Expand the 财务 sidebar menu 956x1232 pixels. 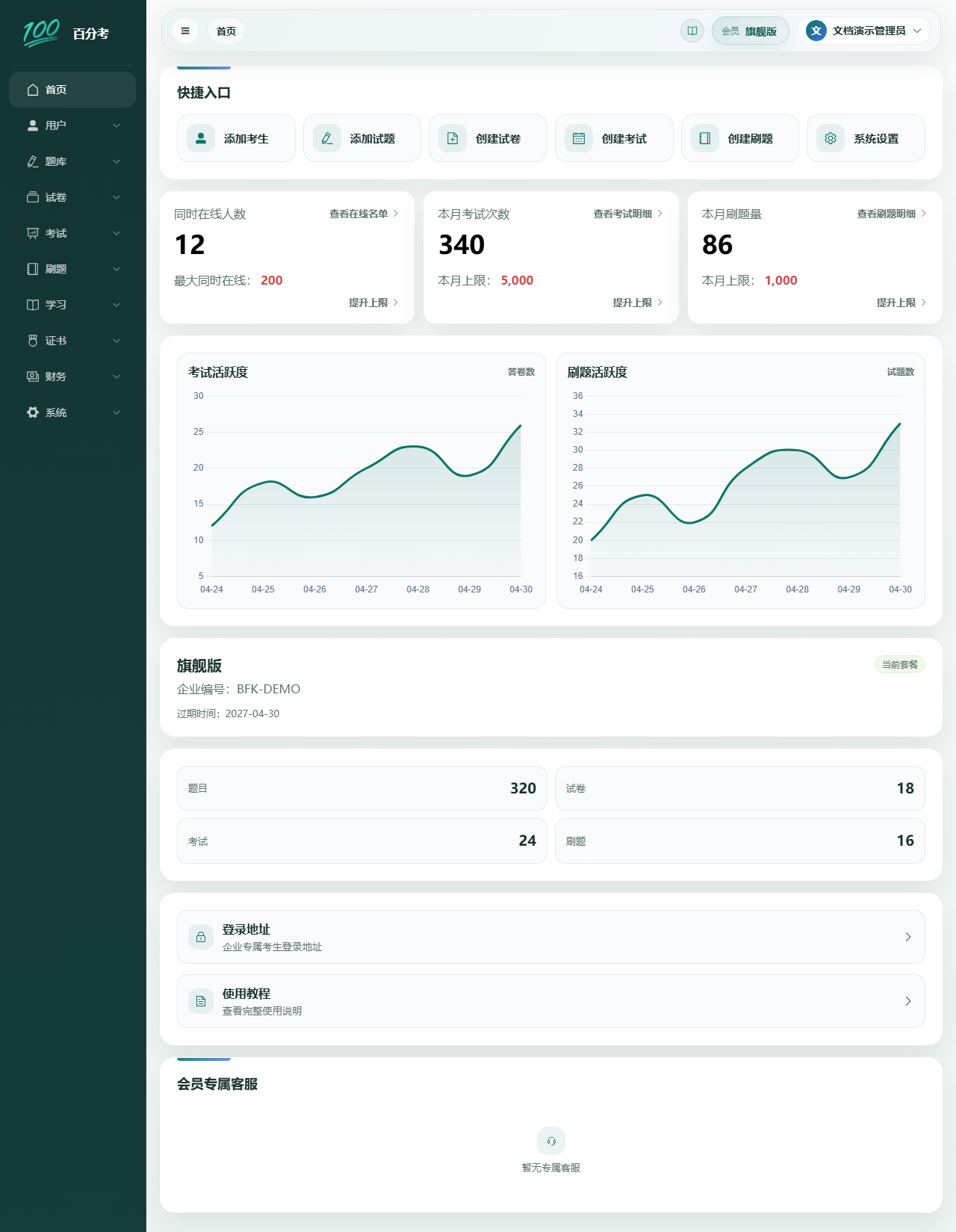pos(72,377)
